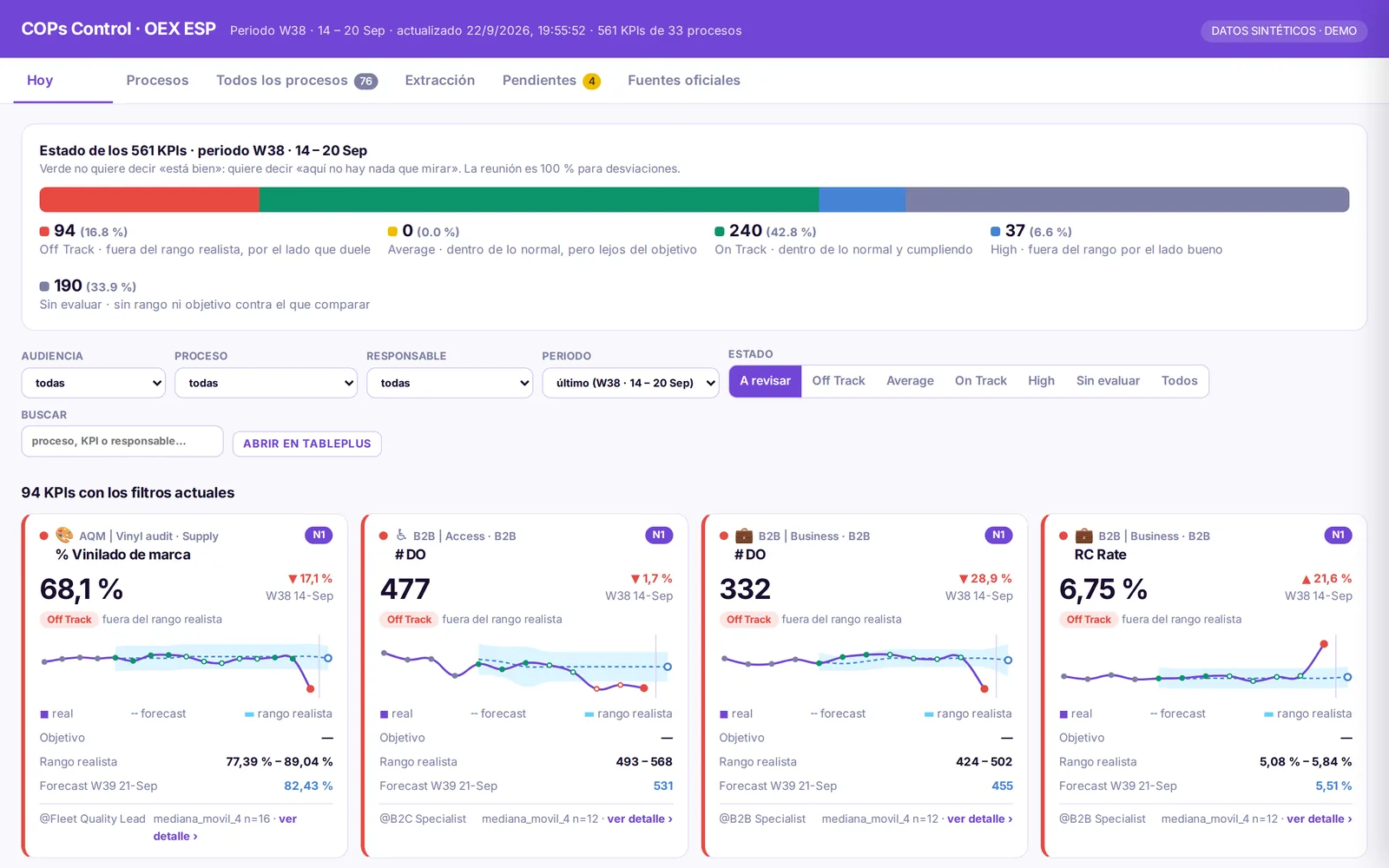
Task: Click the Abrir en TablePlus button
Action: (307, 444)
